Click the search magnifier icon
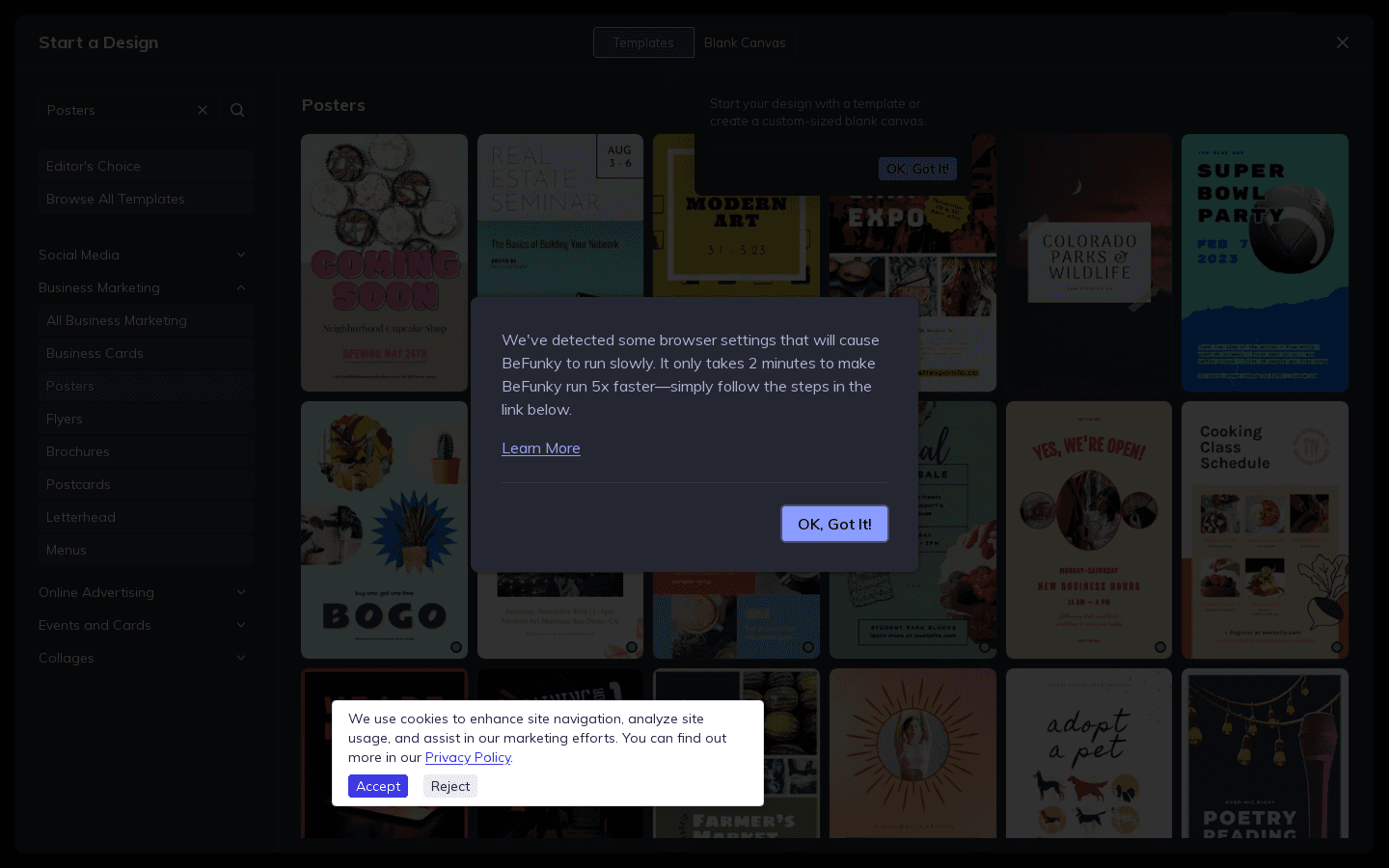This screenshot has width=1389, height=868. [x=237, y=110]
